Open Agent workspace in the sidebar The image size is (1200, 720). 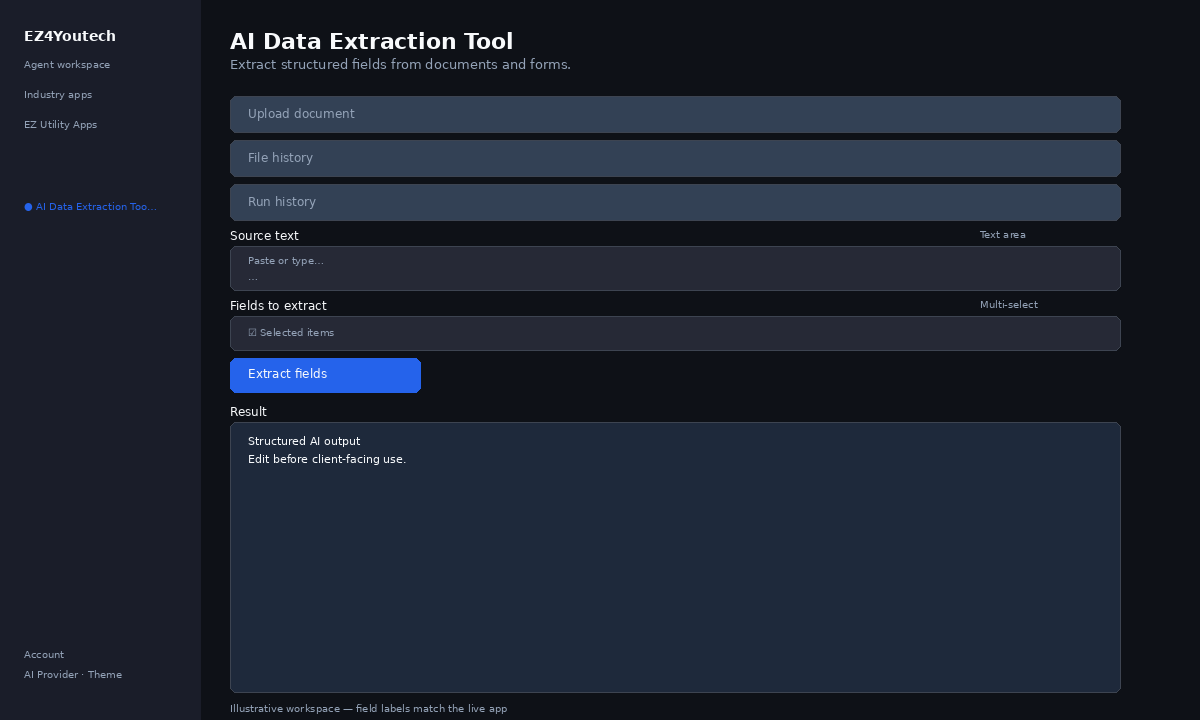pyautogui.click(x=67, y=65)
